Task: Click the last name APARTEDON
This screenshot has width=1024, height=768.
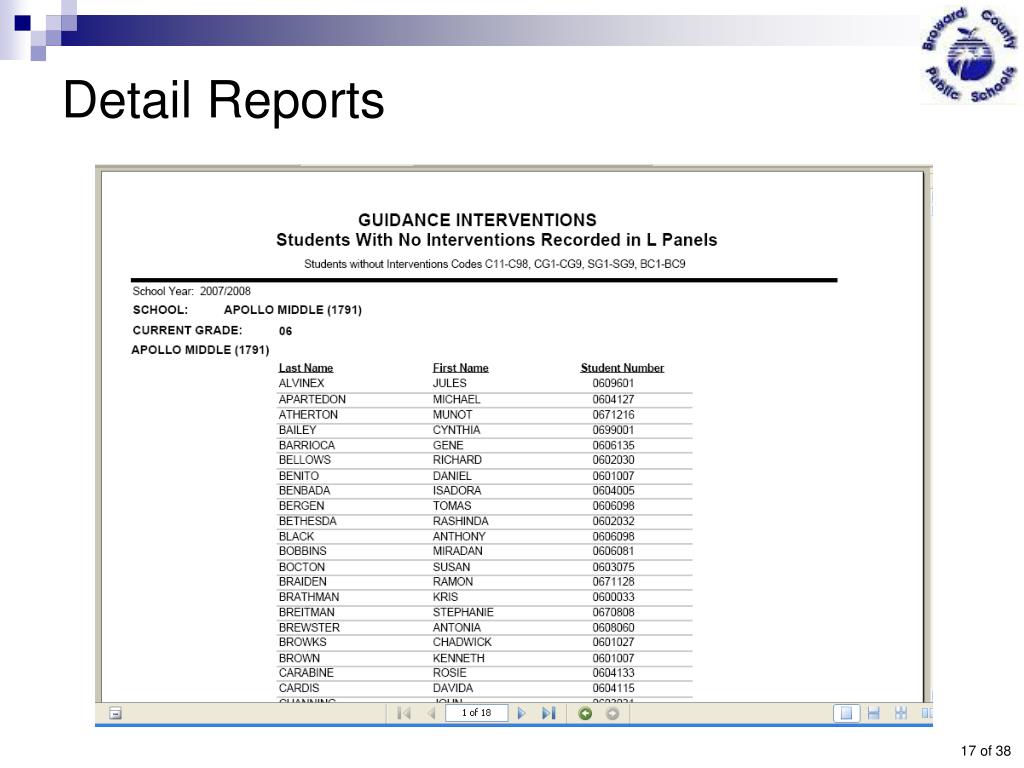Action: pos(312,399)
